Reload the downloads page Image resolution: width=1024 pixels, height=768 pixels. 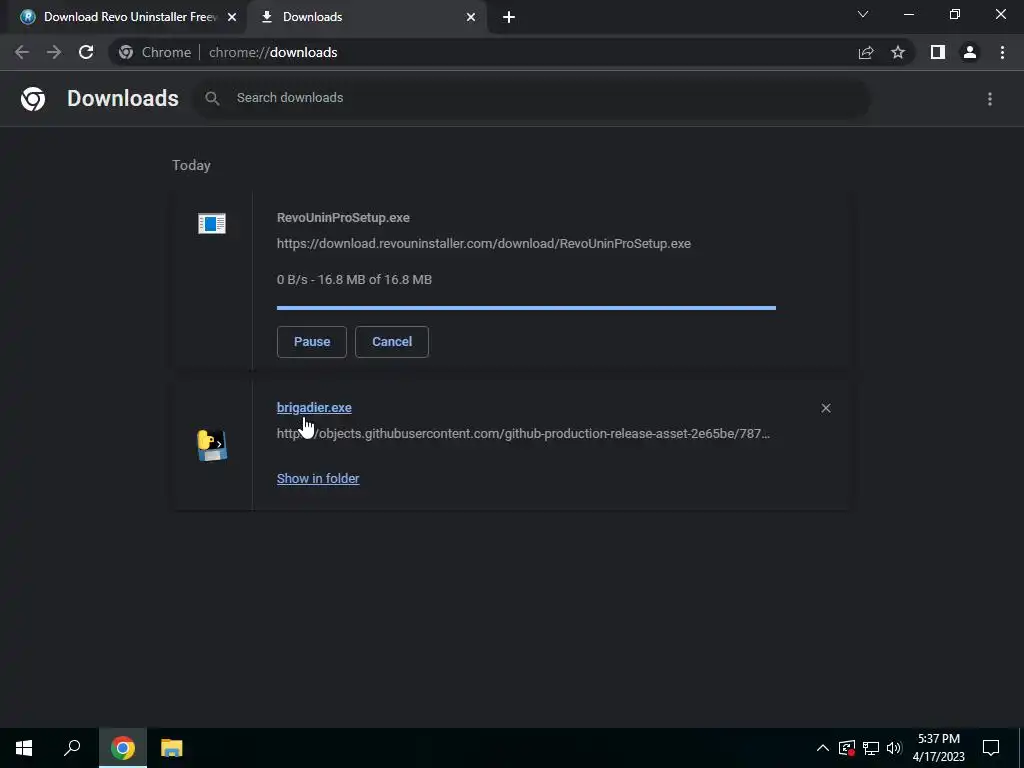[86, 52]
